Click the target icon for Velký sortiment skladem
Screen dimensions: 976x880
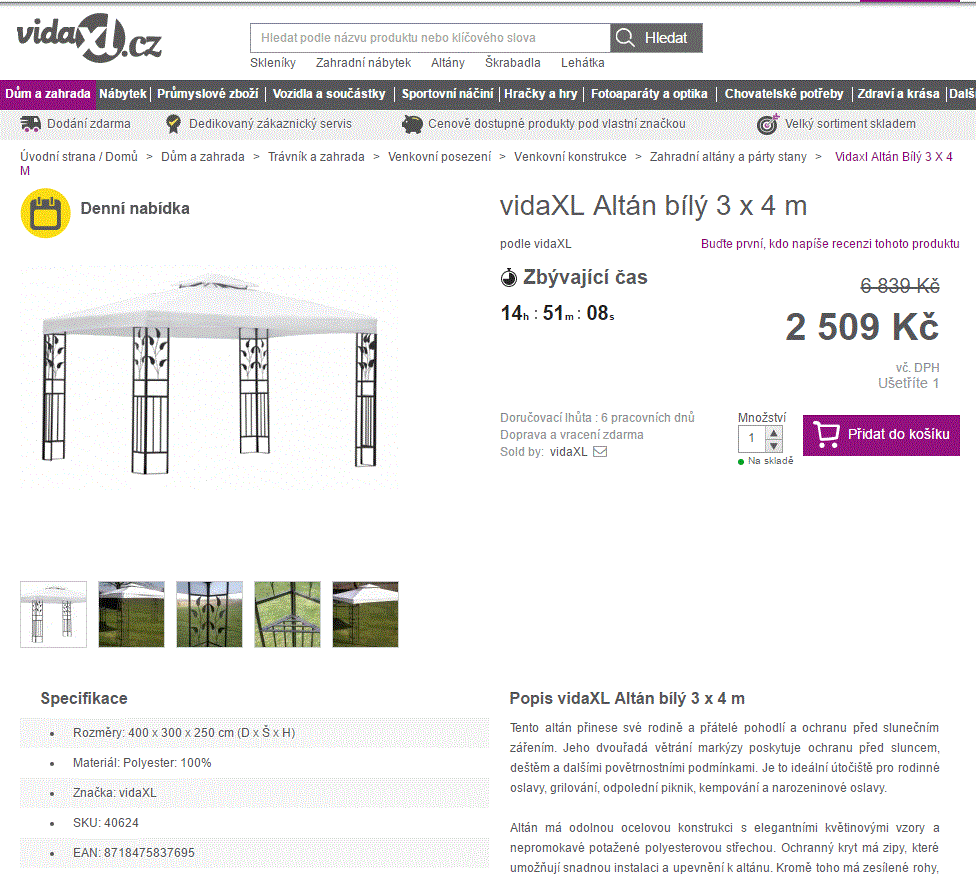[765, 124]
